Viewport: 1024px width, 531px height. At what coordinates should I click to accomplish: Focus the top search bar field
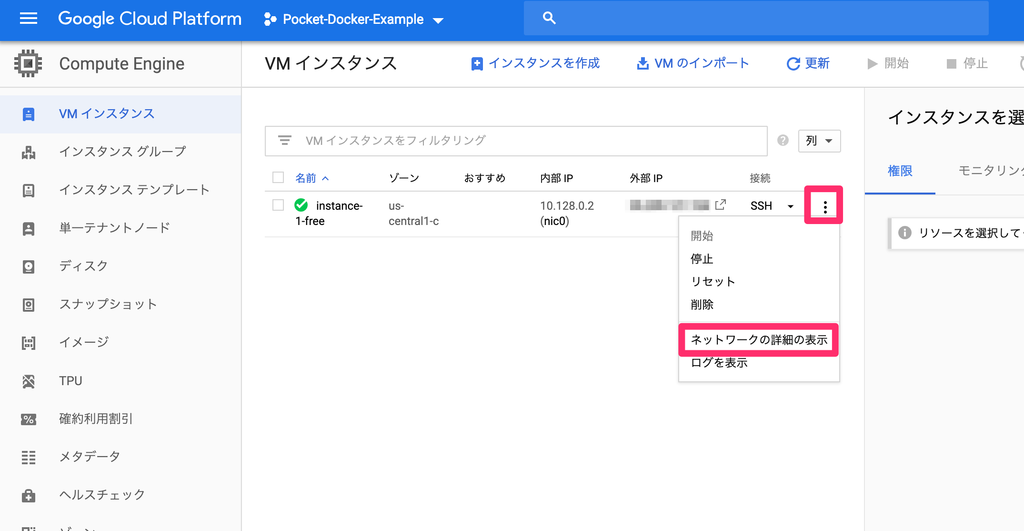(x=756, y=18)
